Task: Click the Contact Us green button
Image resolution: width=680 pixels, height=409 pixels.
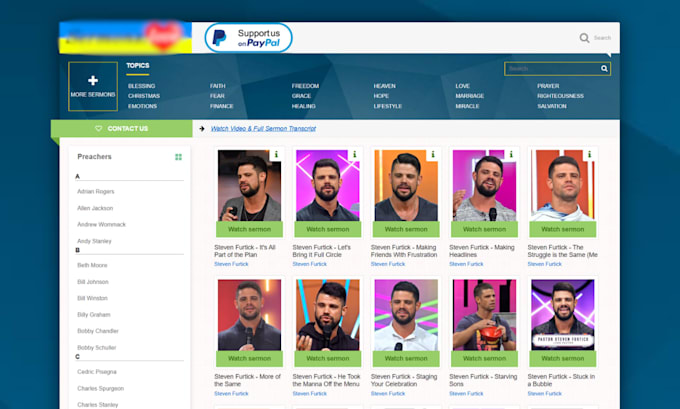Action: pos(122,128)
